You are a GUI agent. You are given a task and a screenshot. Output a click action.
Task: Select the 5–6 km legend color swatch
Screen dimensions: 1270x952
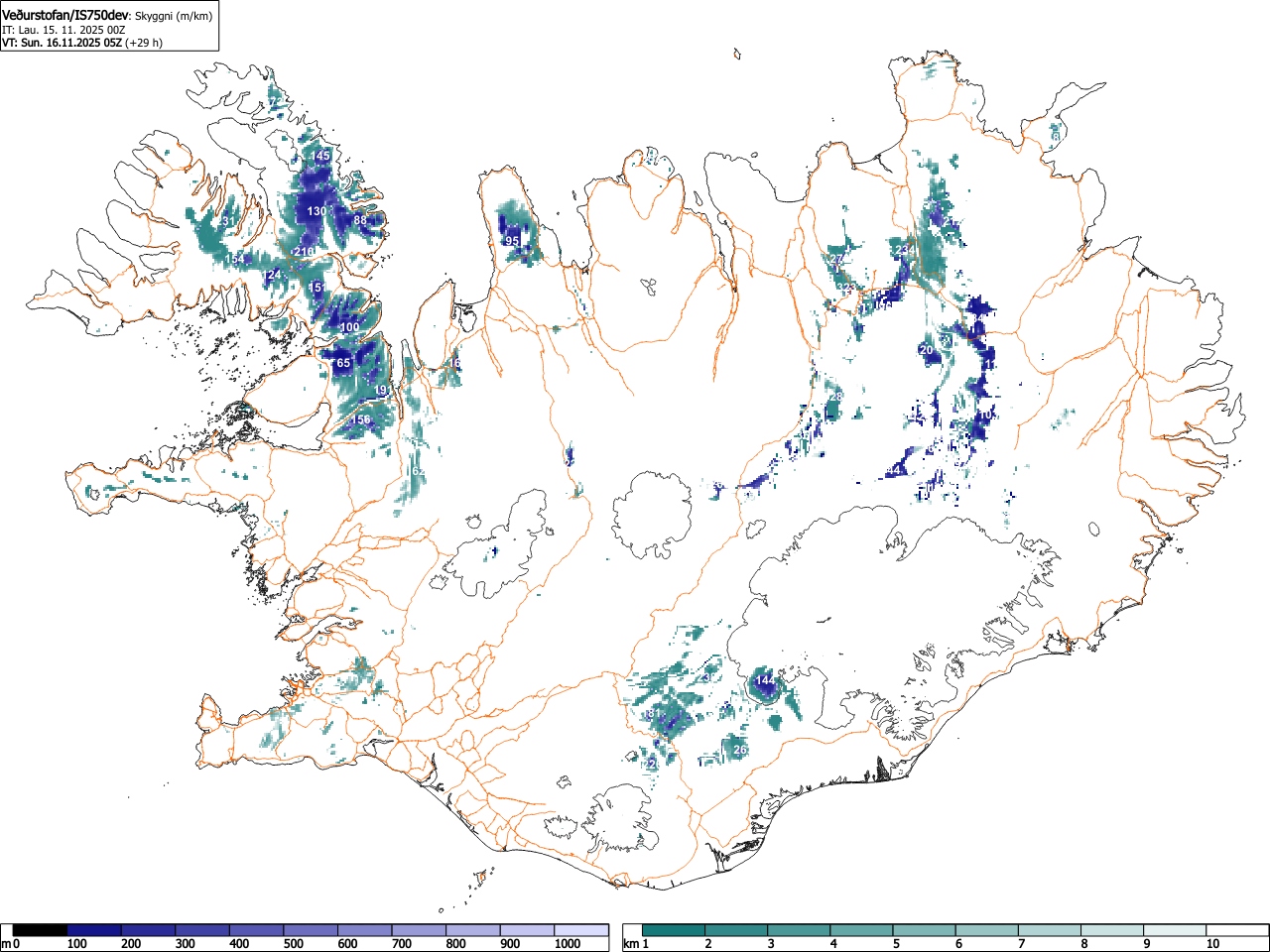(x=926, y=930)
